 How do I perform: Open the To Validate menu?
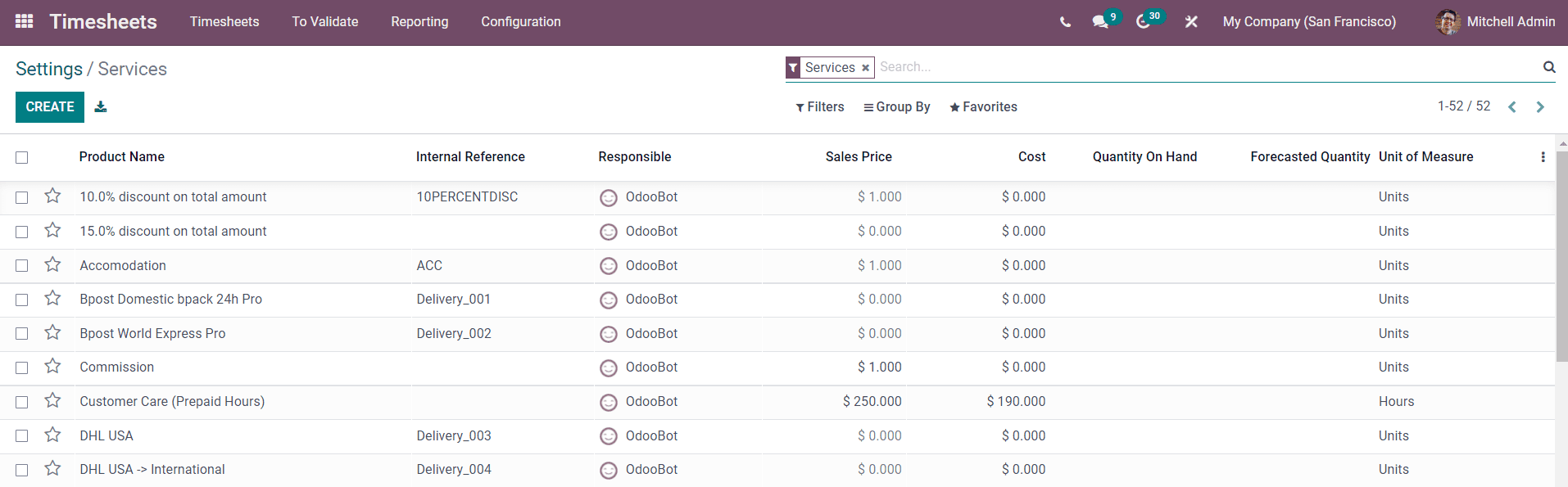325,22
